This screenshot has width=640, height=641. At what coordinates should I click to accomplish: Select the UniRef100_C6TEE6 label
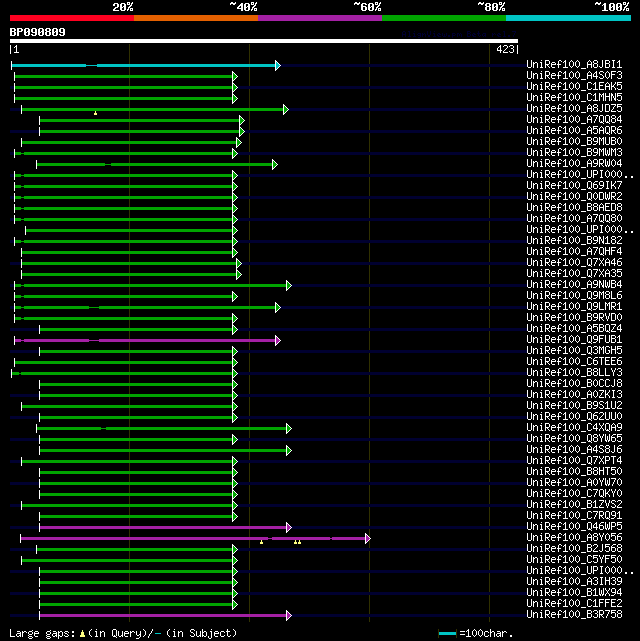574,362
